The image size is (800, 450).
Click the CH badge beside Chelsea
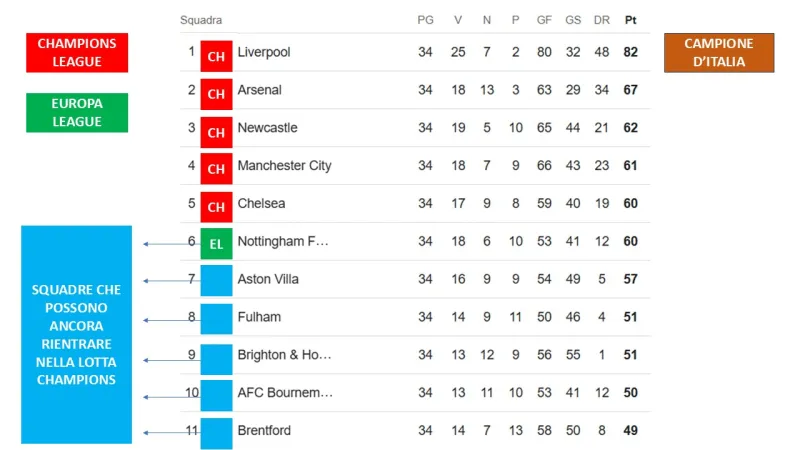[x=216, y=207]
